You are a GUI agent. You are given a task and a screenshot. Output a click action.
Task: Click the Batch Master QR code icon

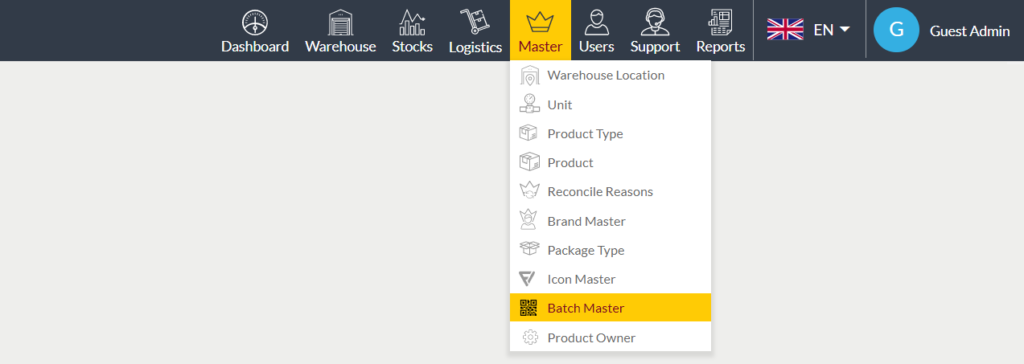528,308
